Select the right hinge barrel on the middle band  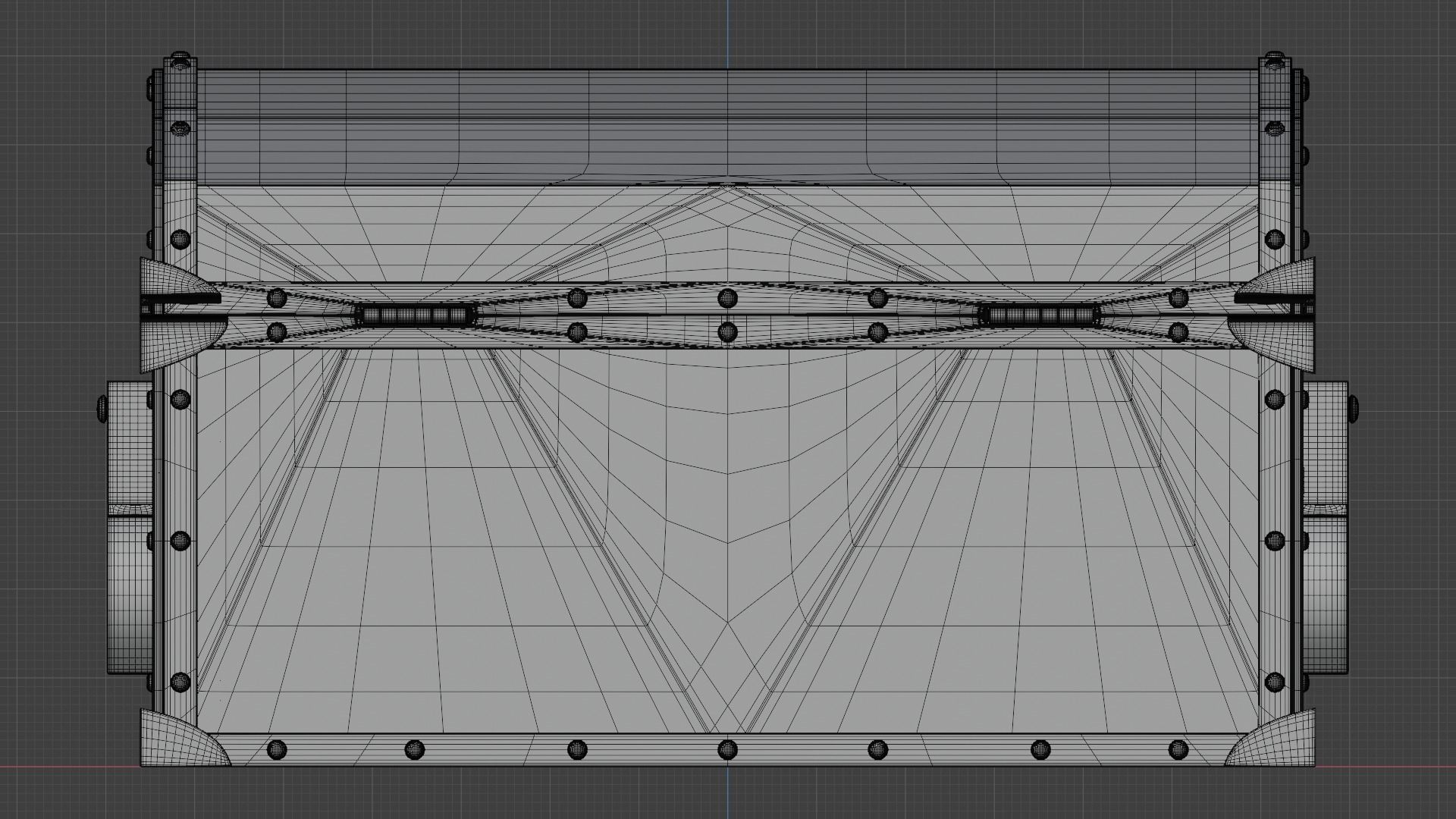[1040, 315]
